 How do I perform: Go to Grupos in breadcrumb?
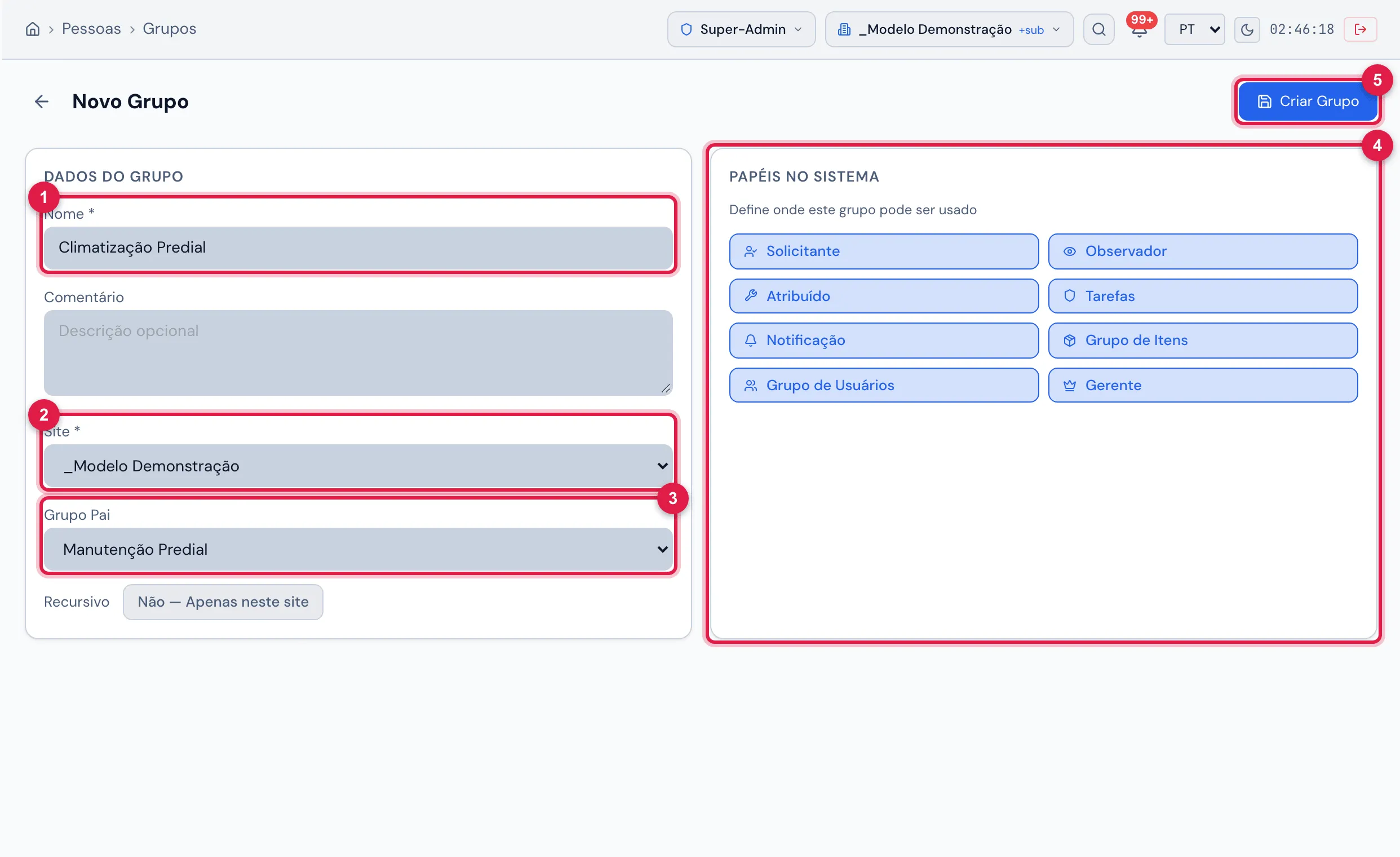pos(169,29)
